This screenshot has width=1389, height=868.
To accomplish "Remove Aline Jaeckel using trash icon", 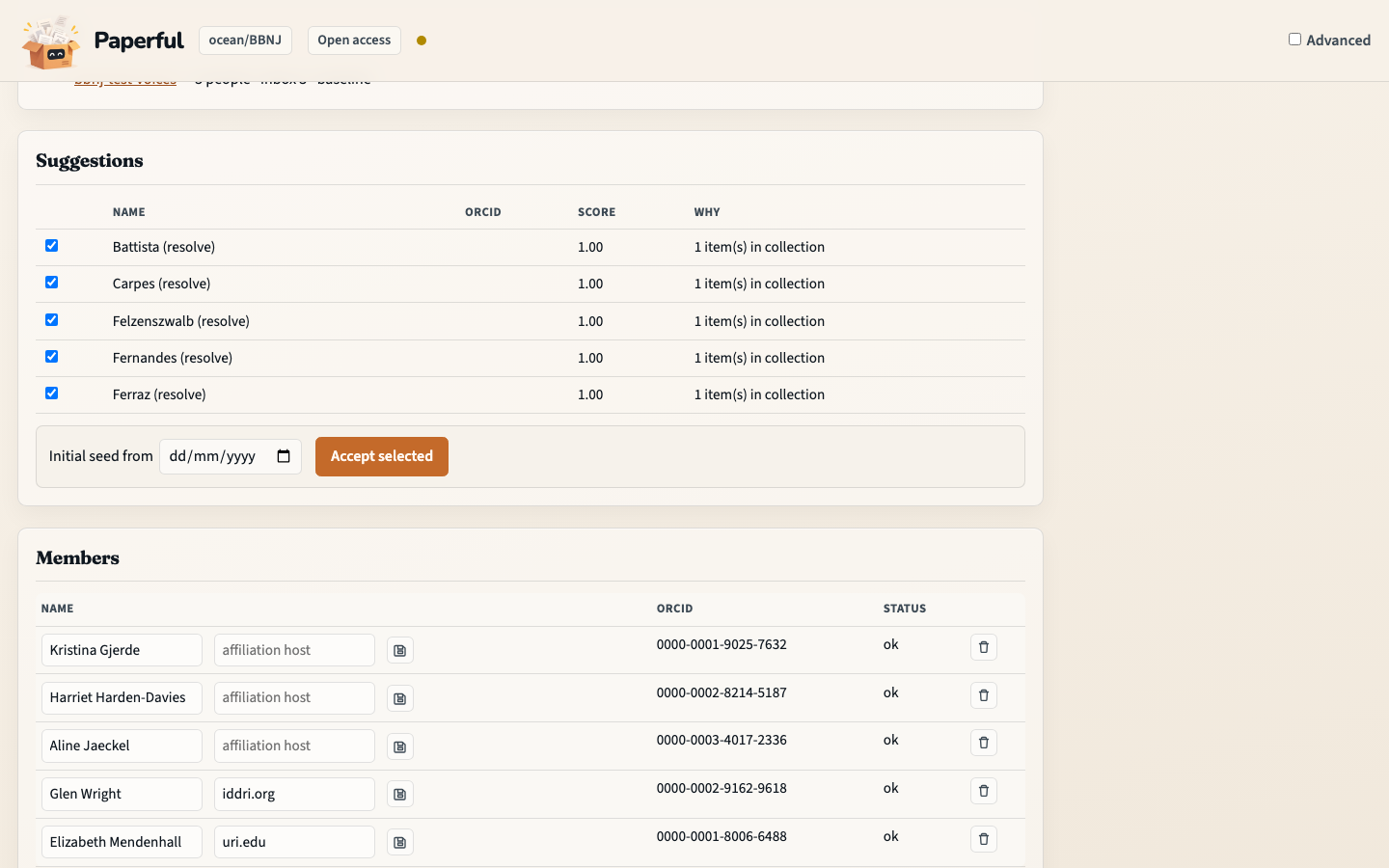I will click(984, 743).
